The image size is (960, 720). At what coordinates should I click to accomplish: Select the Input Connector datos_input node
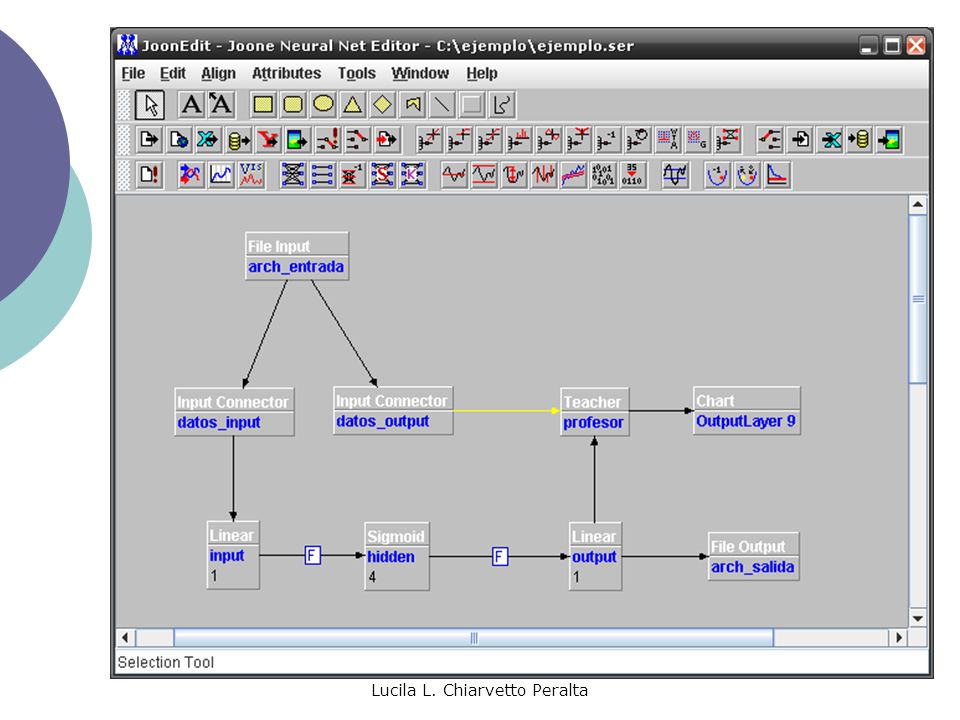click(x=234, y=411)
